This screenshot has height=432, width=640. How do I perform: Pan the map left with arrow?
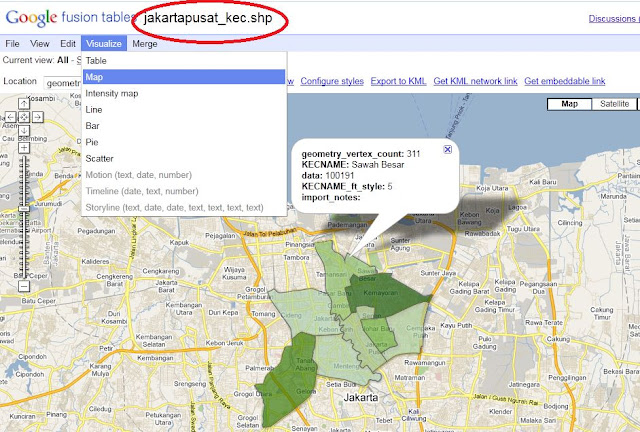[11, 117]
